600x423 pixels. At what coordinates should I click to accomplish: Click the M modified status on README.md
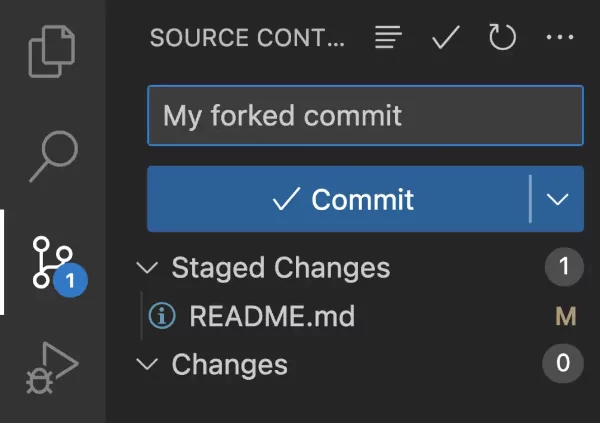(566, 317)
